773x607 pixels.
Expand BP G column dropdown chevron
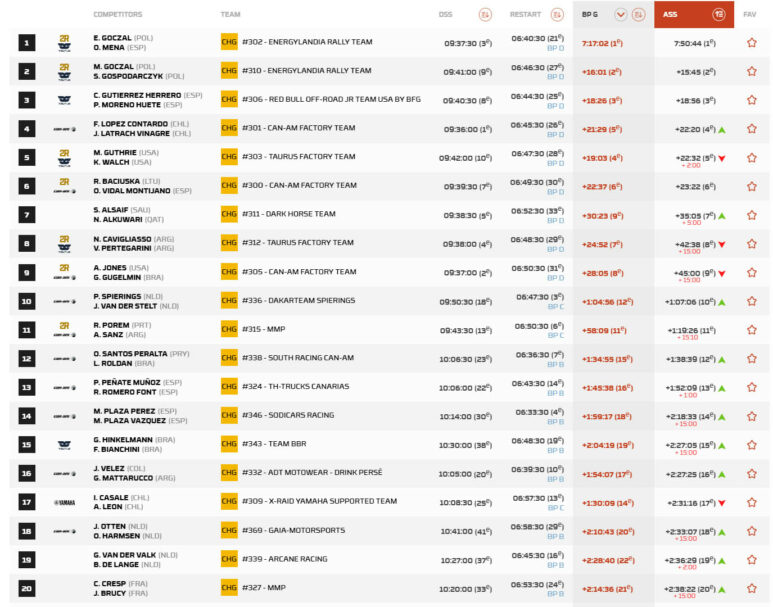click(620, 14)
